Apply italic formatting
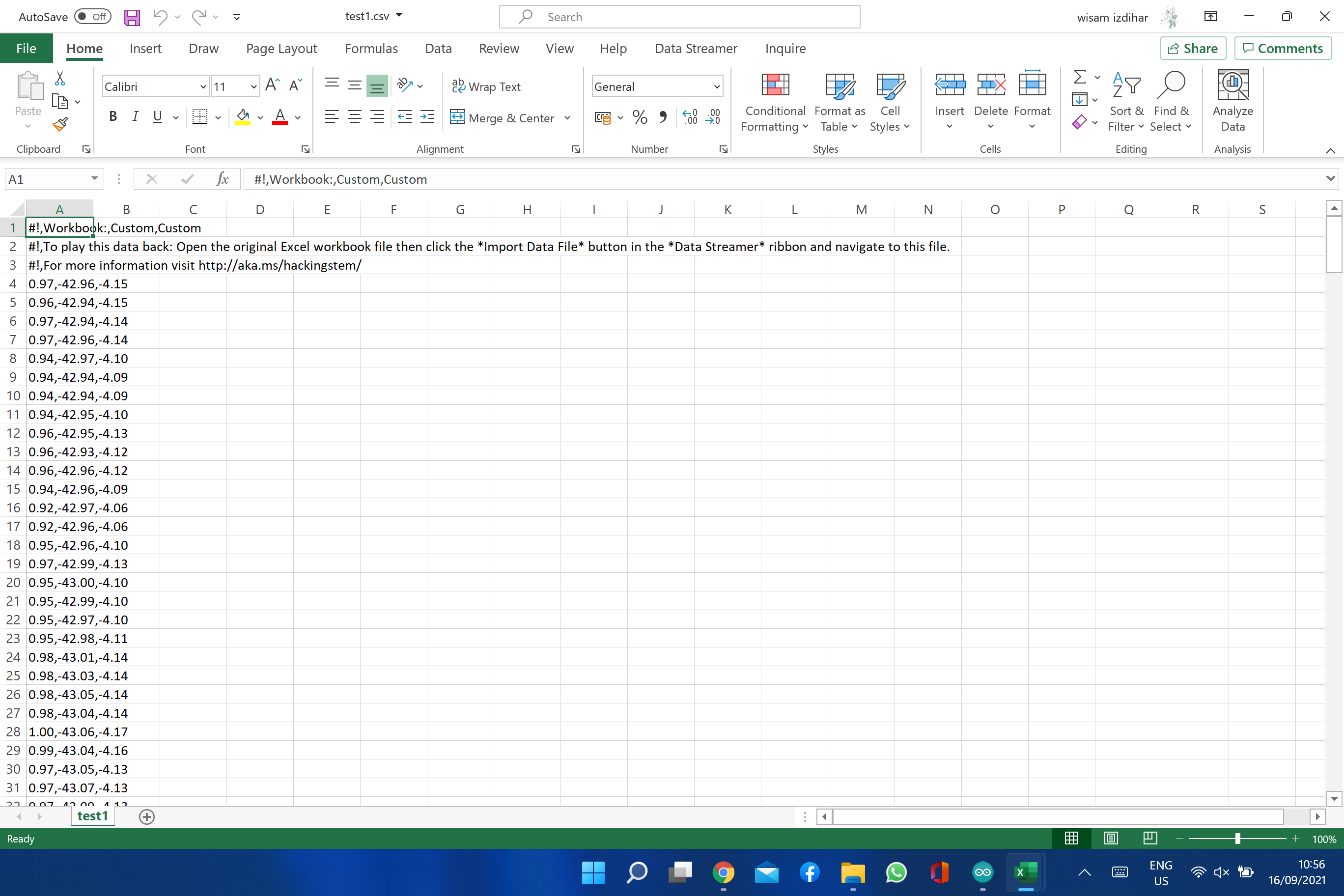 136,116
